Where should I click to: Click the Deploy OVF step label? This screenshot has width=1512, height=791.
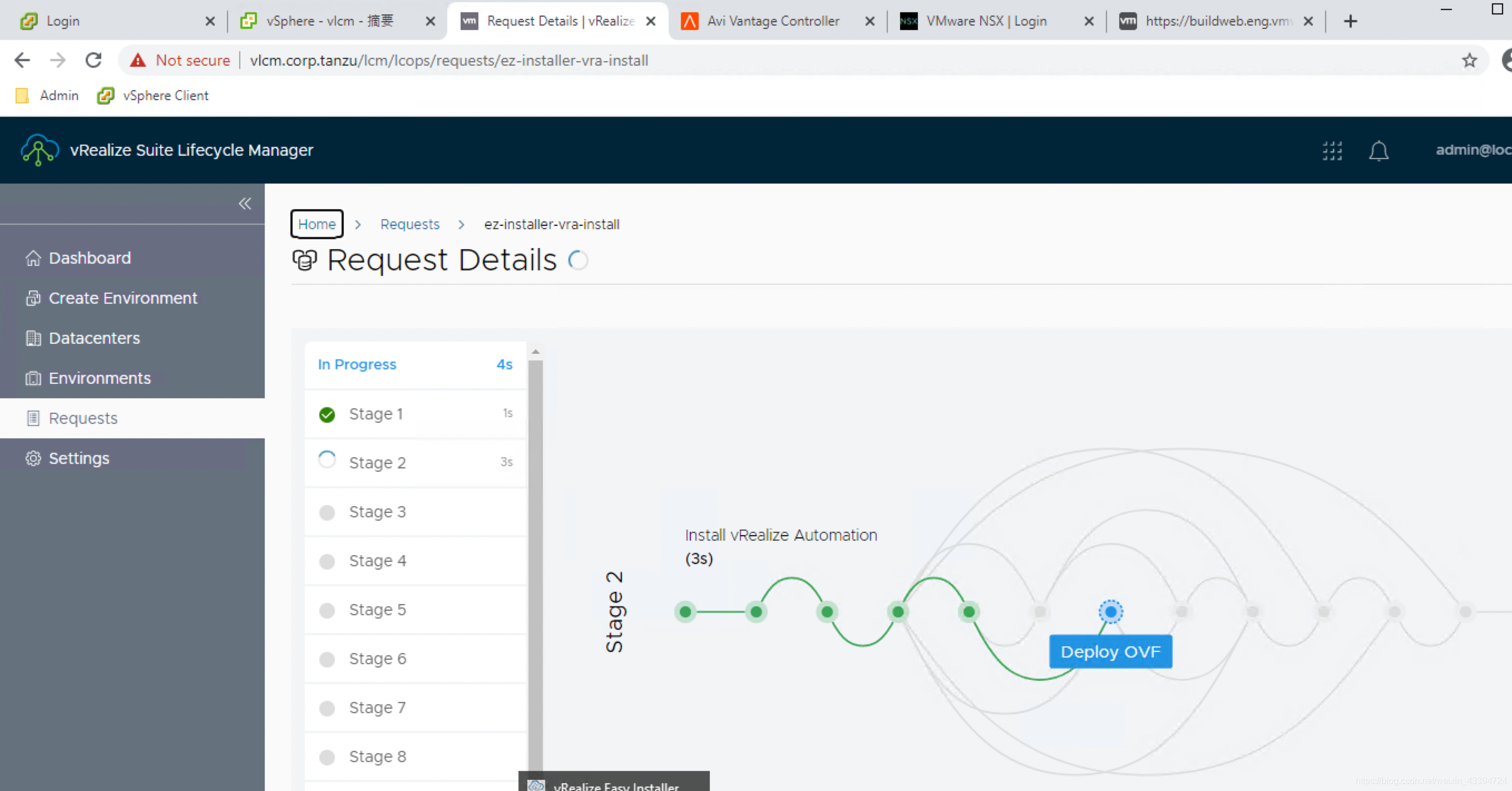tap(1110, 651)
